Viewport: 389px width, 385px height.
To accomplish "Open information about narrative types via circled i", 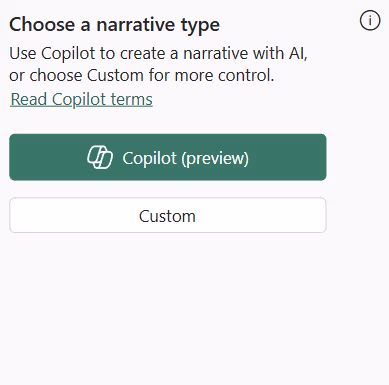I will tap(370, 21).
